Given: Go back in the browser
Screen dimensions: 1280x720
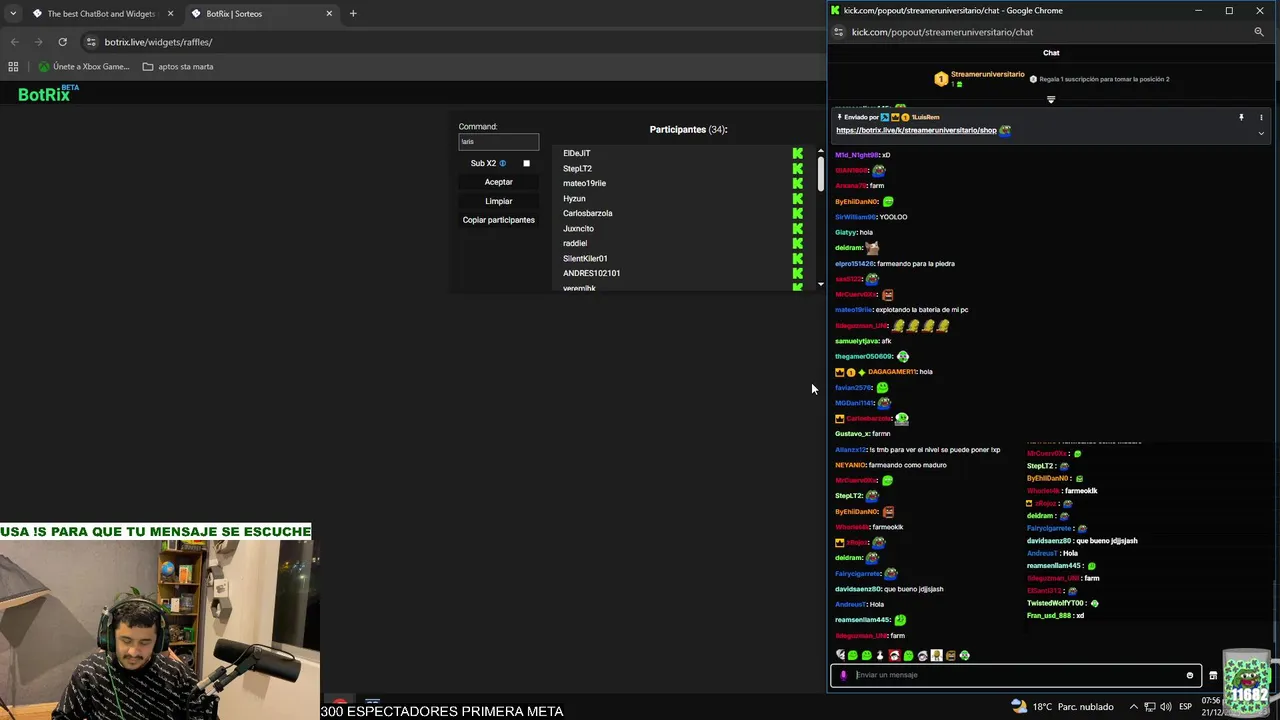Looking at the screenshot, I should tap(14, 42).
